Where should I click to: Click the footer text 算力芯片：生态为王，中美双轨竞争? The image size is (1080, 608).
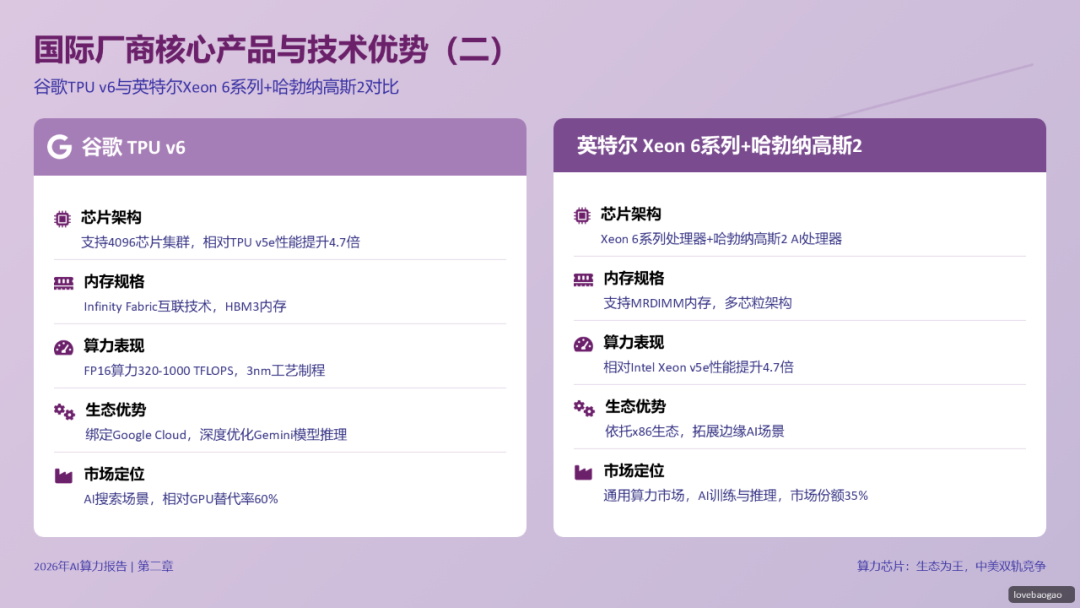951,566
